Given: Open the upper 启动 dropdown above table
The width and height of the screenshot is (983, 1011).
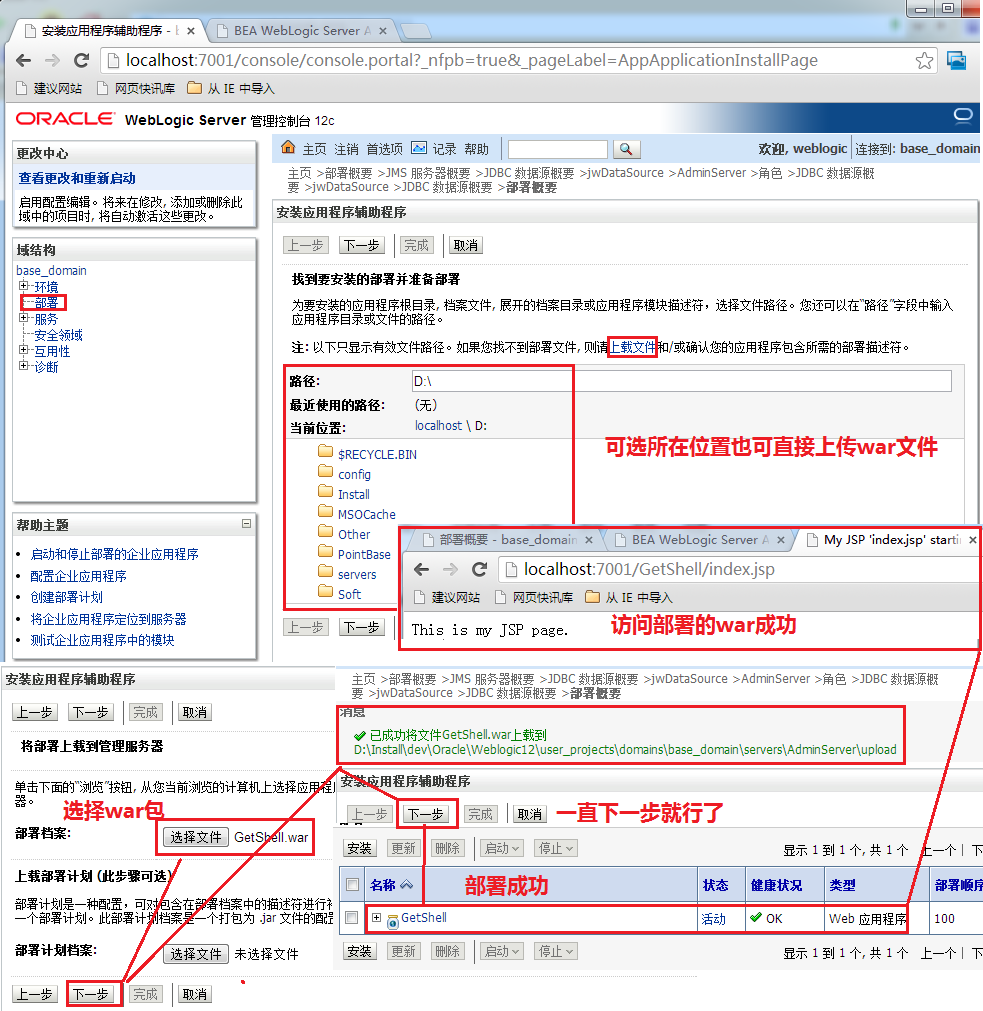Looking at the screenshot, I should 502,848.
